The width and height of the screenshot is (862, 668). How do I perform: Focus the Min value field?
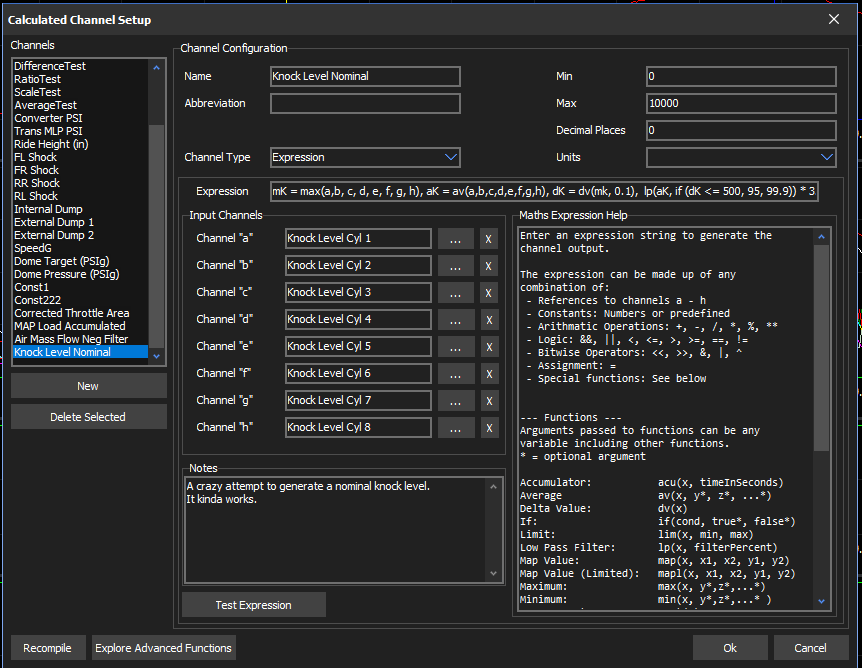pyautogui.click(x=741, y=76)
